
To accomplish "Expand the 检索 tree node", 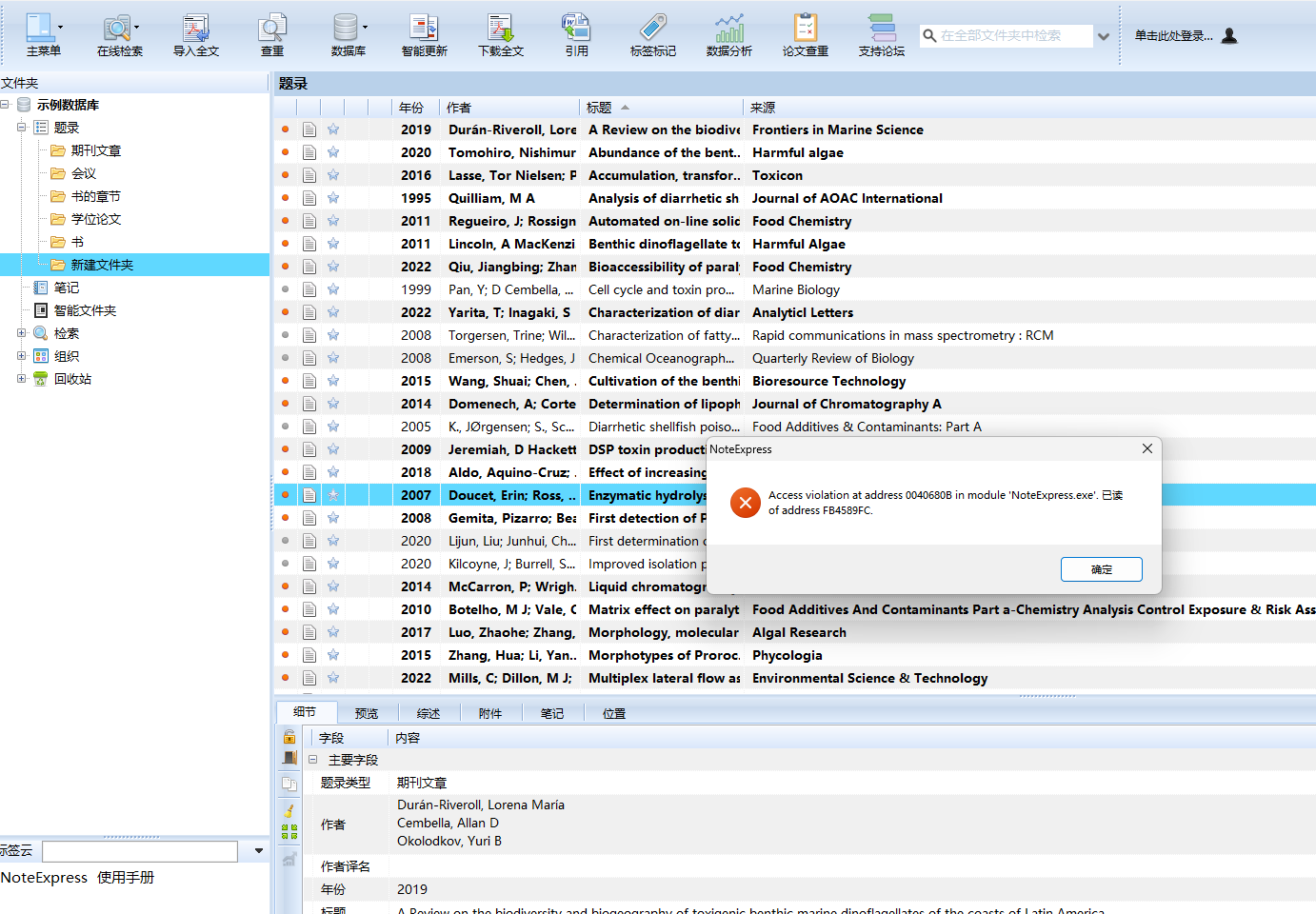I will 21,333.
